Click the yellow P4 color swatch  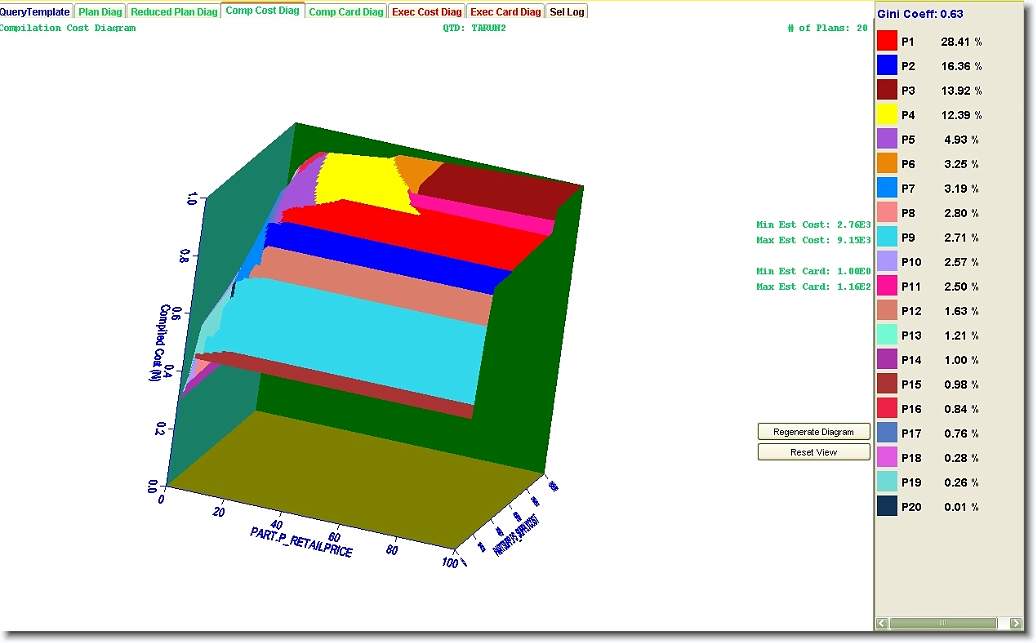point(887,114)
